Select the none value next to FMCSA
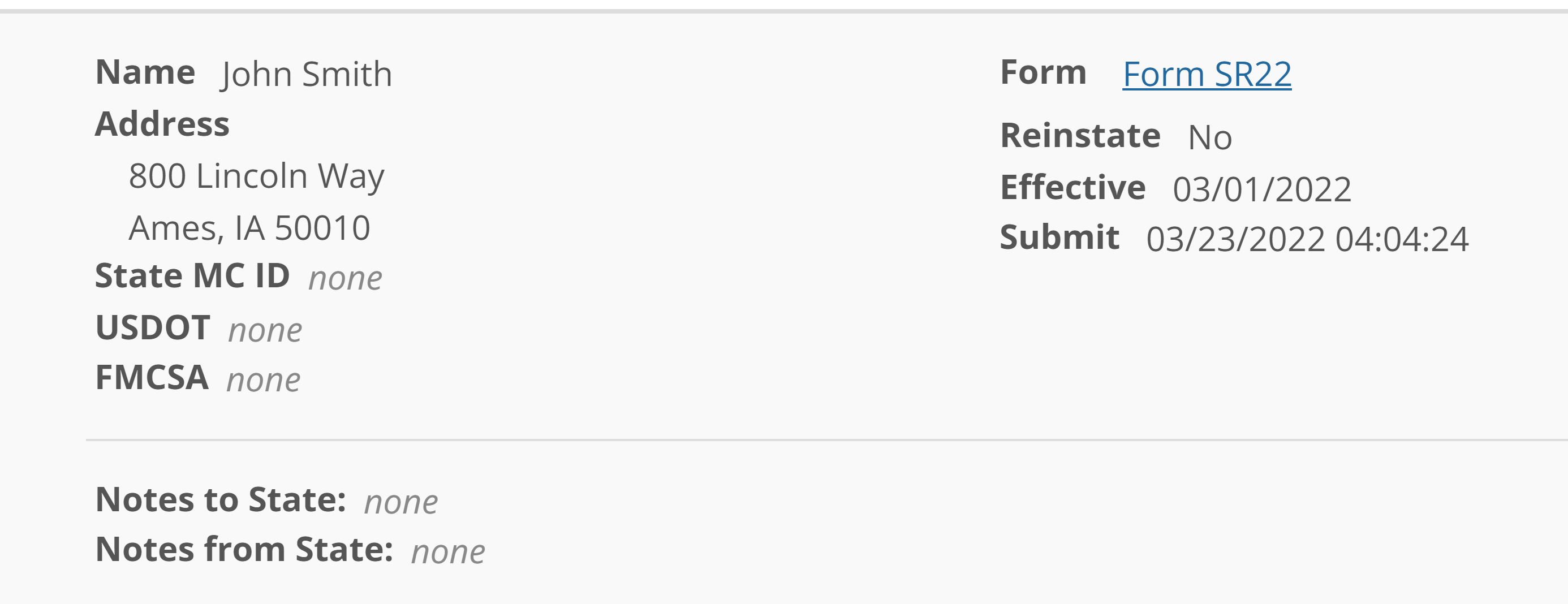Image resolution: width=1568 pixels, height=604 pixels. 264,380
